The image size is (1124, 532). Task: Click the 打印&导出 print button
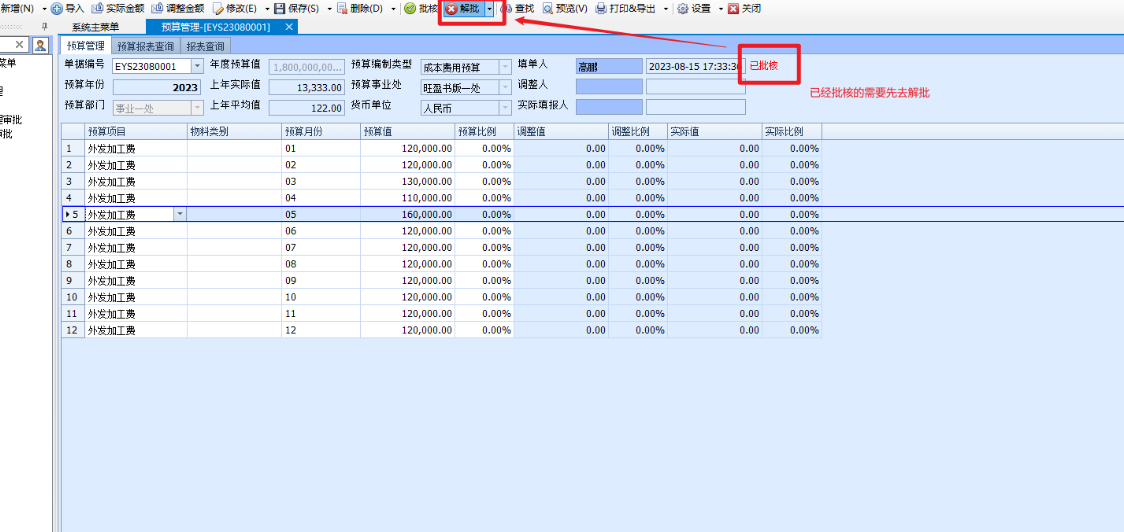coord(626,9)
